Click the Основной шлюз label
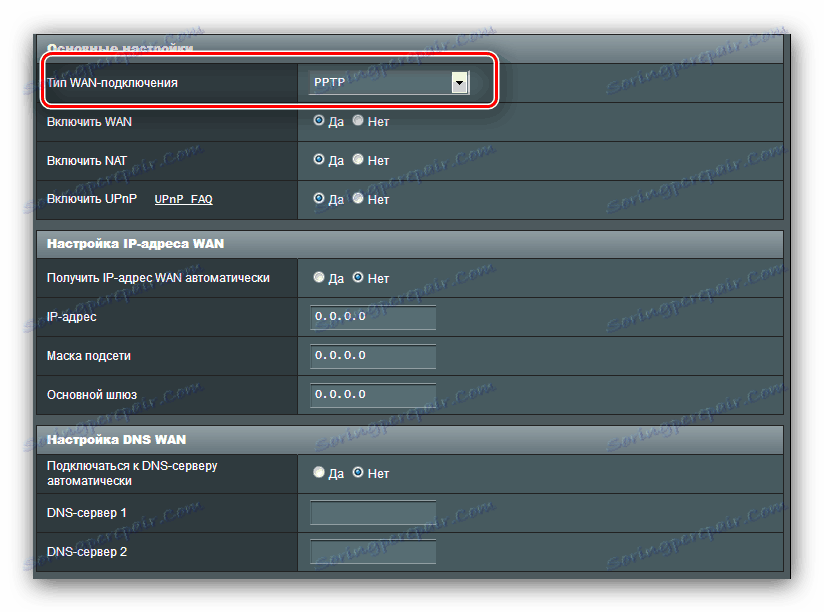The width and height of the screenshot is (824, 612). 92,395
